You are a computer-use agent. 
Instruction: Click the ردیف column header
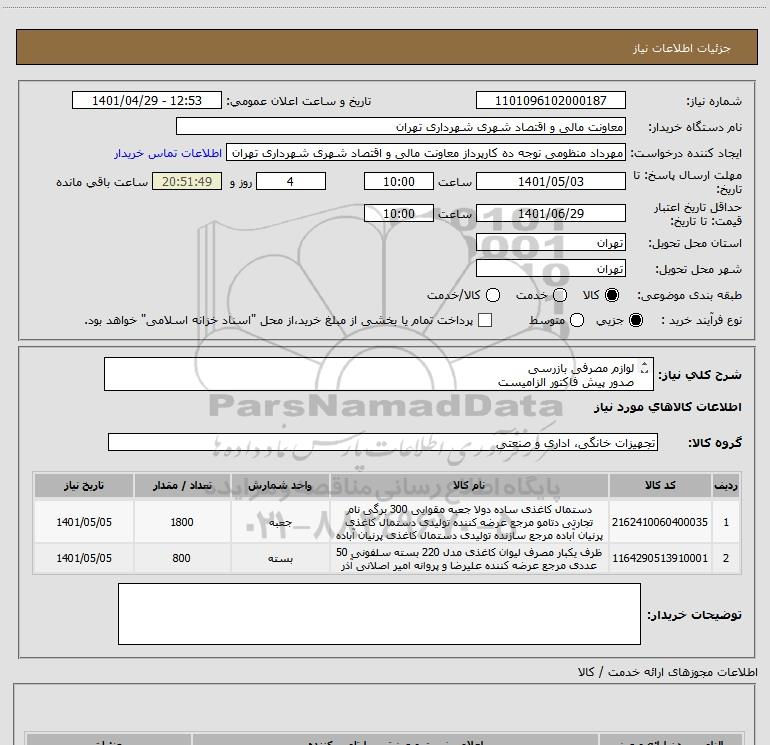click(x=726, y=485)
